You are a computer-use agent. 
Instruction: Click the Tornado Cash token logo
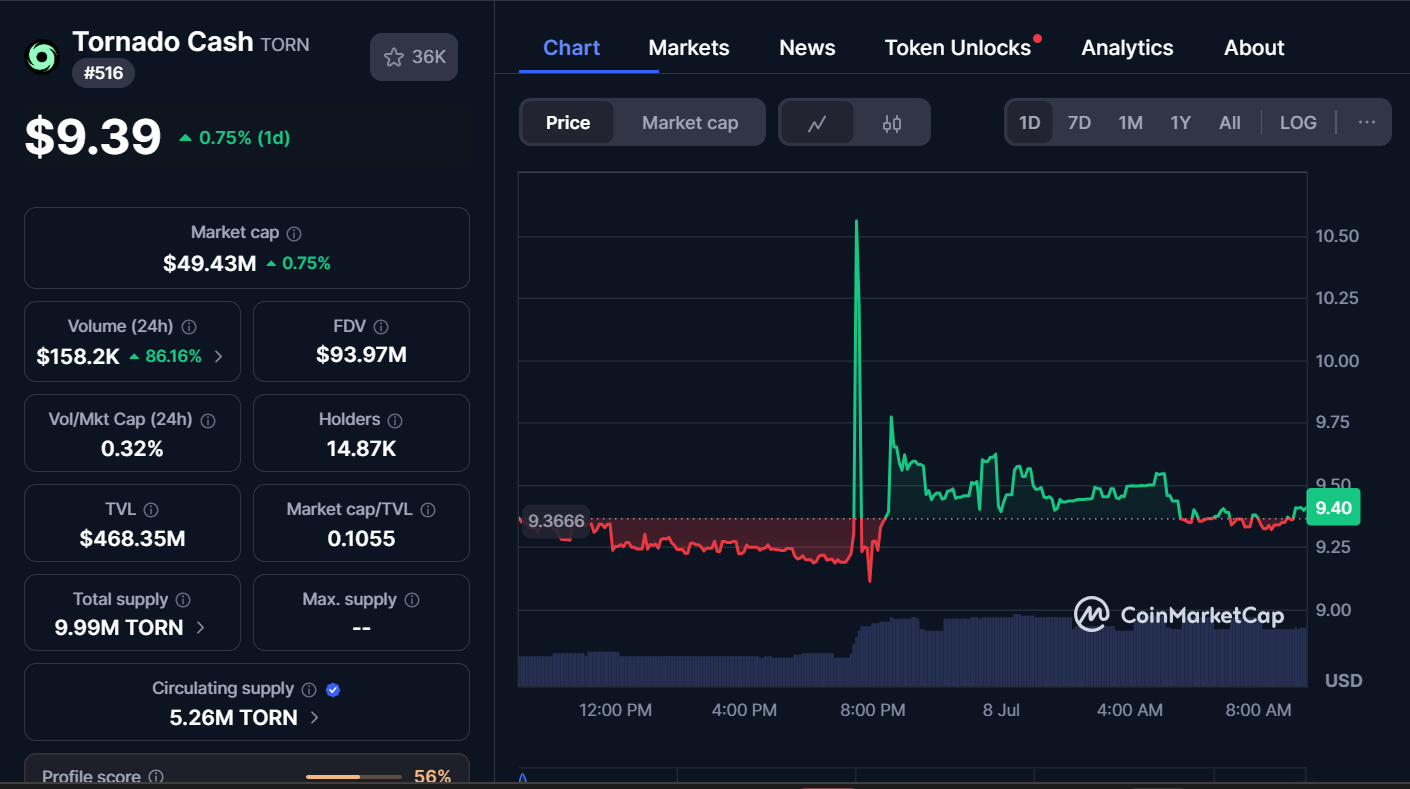[42, 57]
